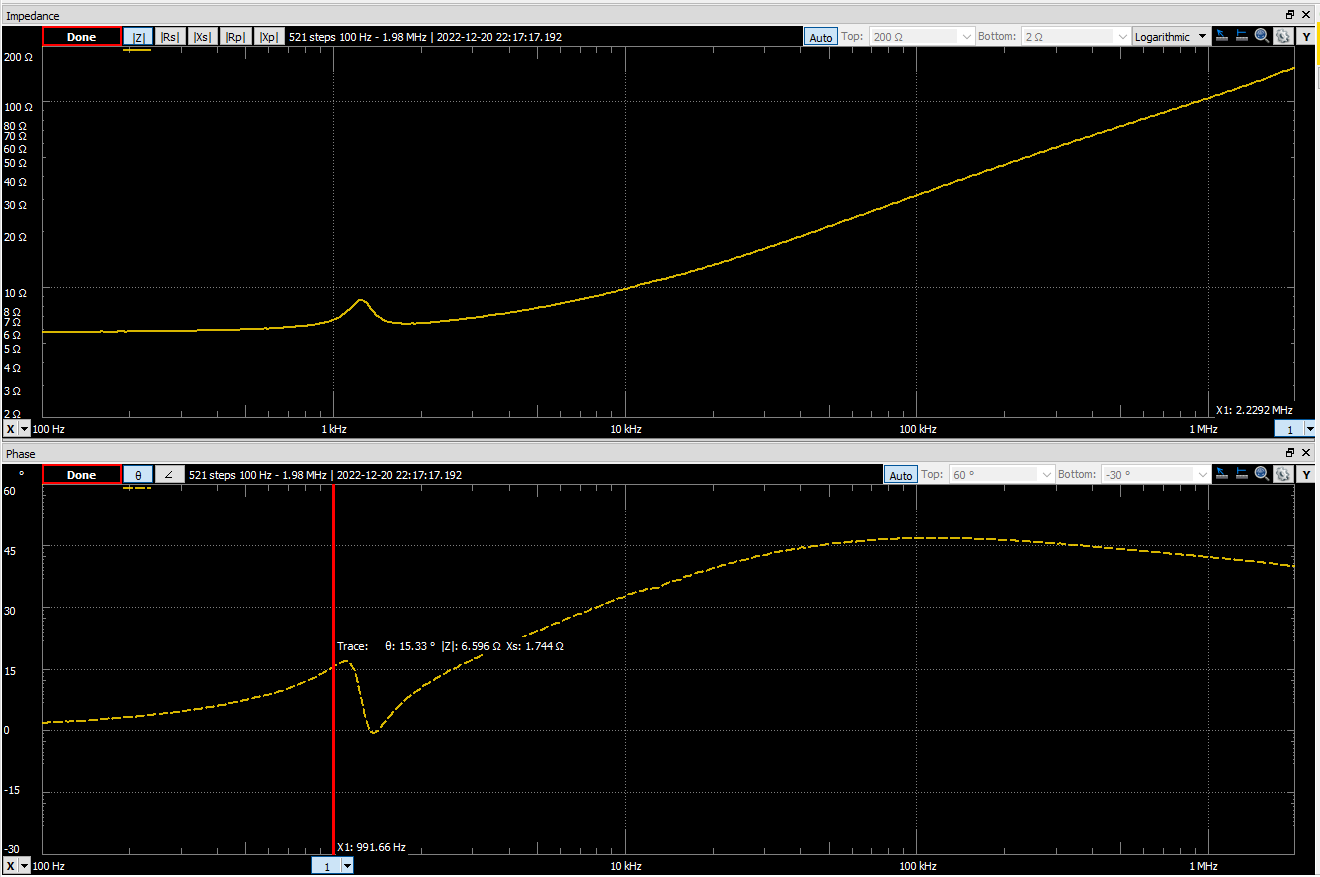Click the first cursor marker icon in Impedance toolbar
Screen dimensions: 1320x877
tap(1222, 36)
